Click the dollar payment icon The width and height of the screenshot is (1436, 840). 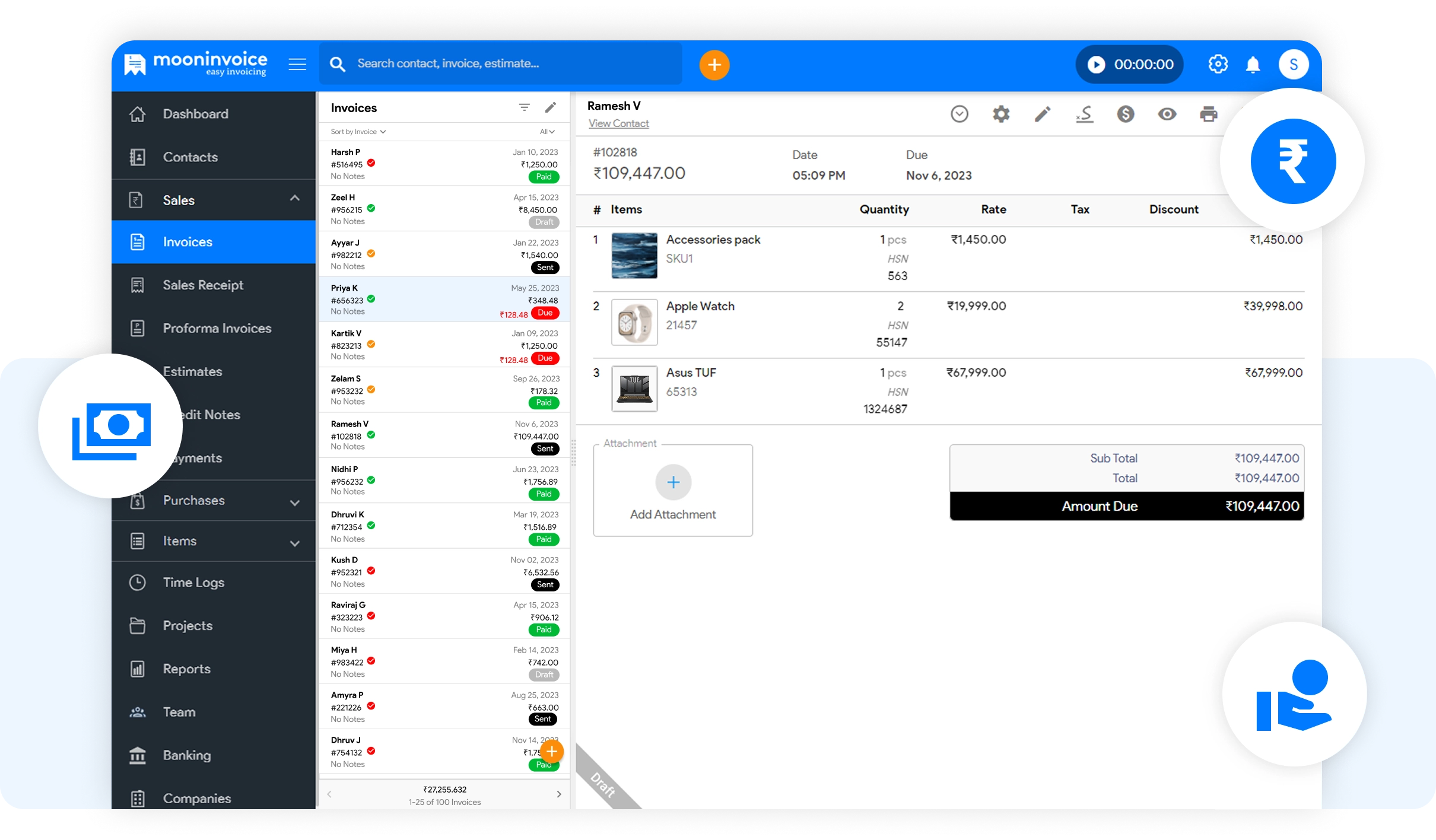[1126, 114]
